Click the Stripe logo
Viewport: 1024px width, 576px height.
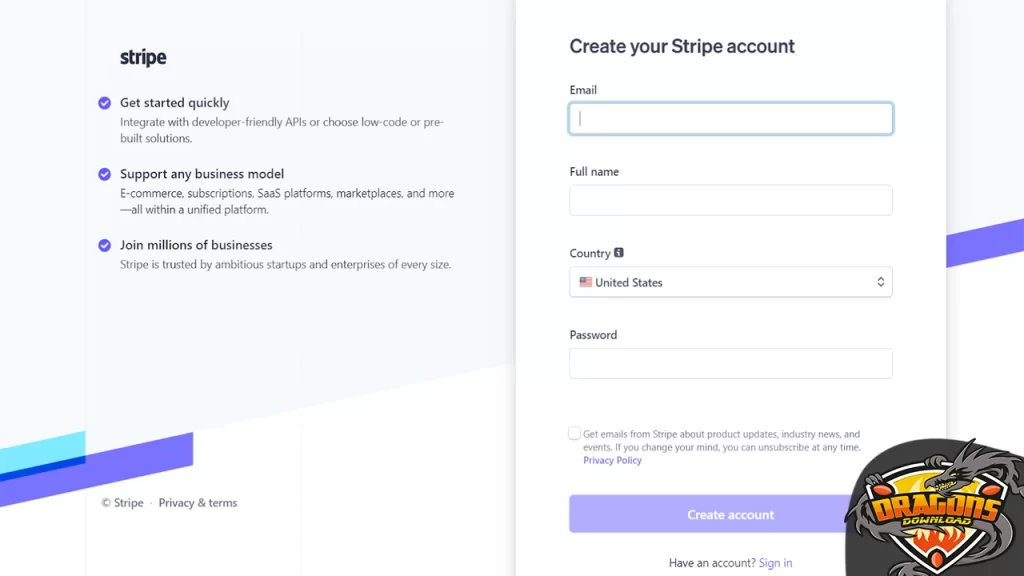(143, 58)
